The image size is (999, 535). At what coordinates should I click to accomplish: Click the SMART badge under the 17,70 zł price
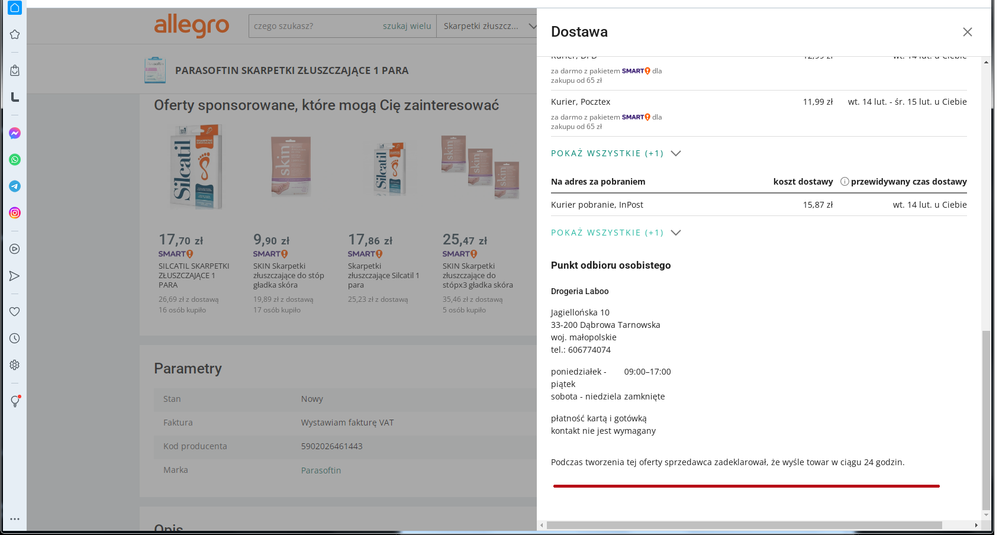176,254
